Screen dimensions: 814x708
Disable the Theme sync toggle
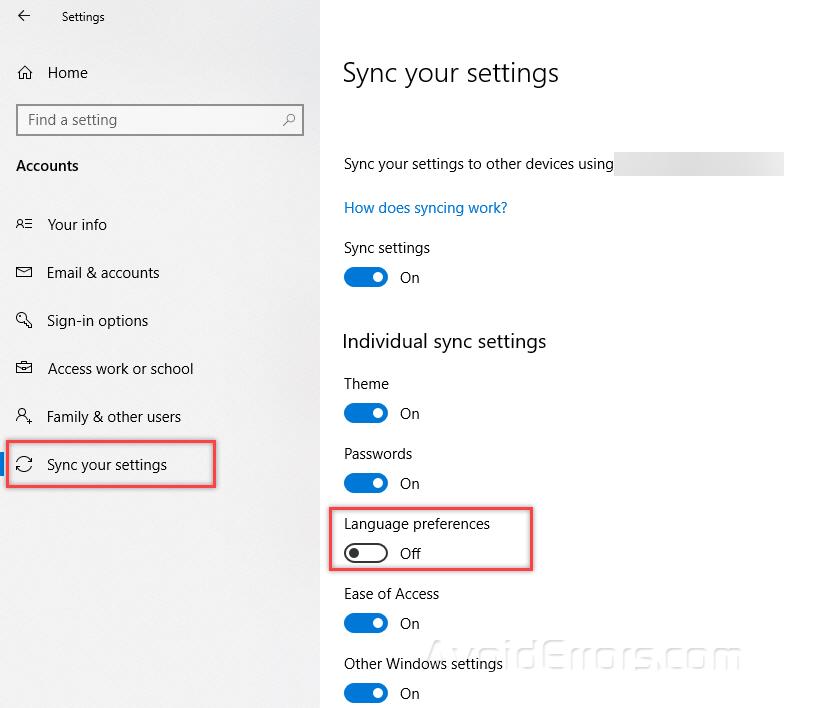366,414
